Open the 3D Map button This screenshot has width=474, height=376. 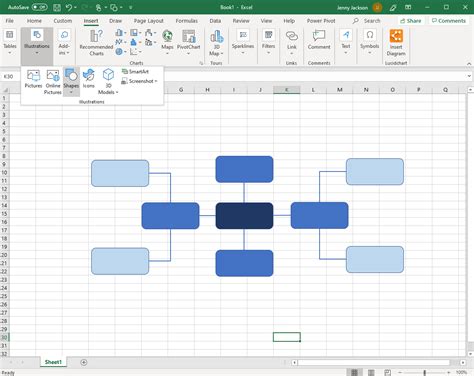pos(217,43)
